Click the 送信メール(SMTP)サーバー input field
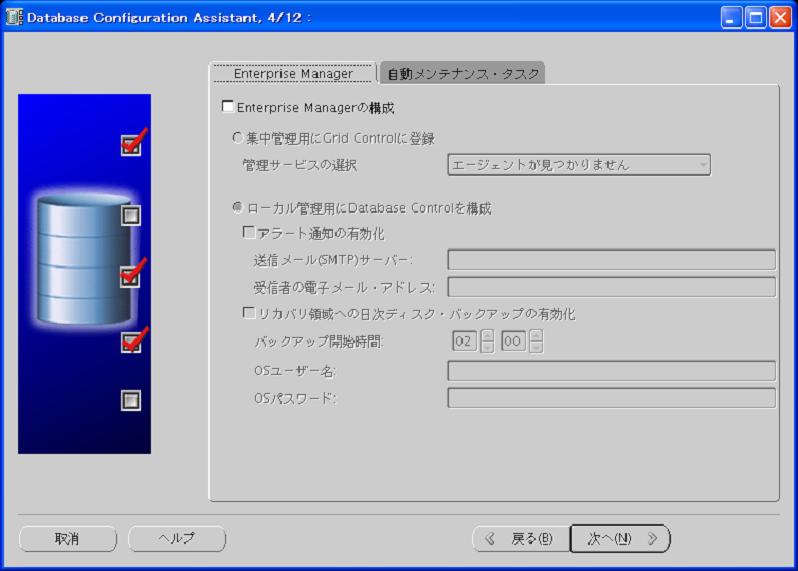 [x=610, y=261]
